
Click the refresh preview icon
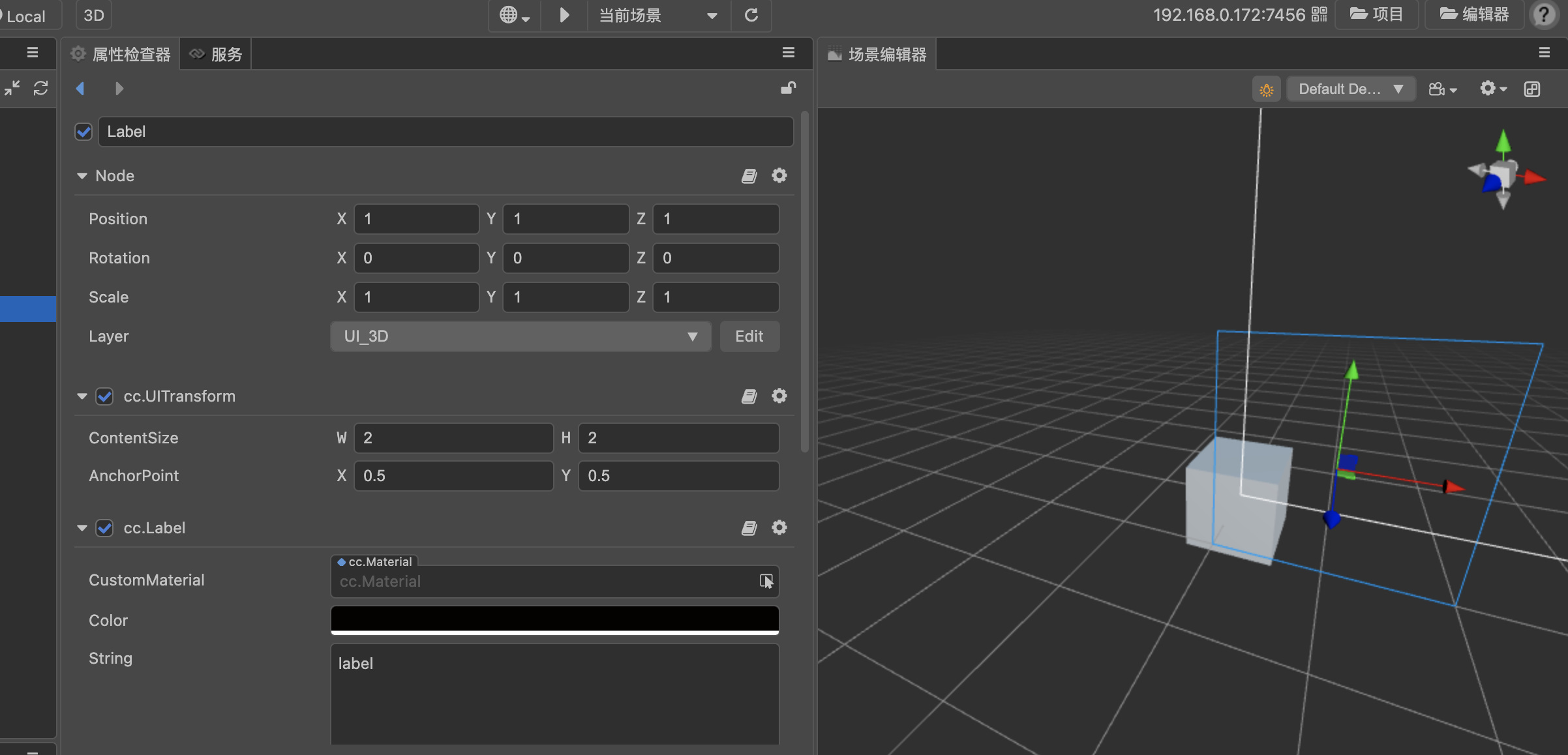751,15
